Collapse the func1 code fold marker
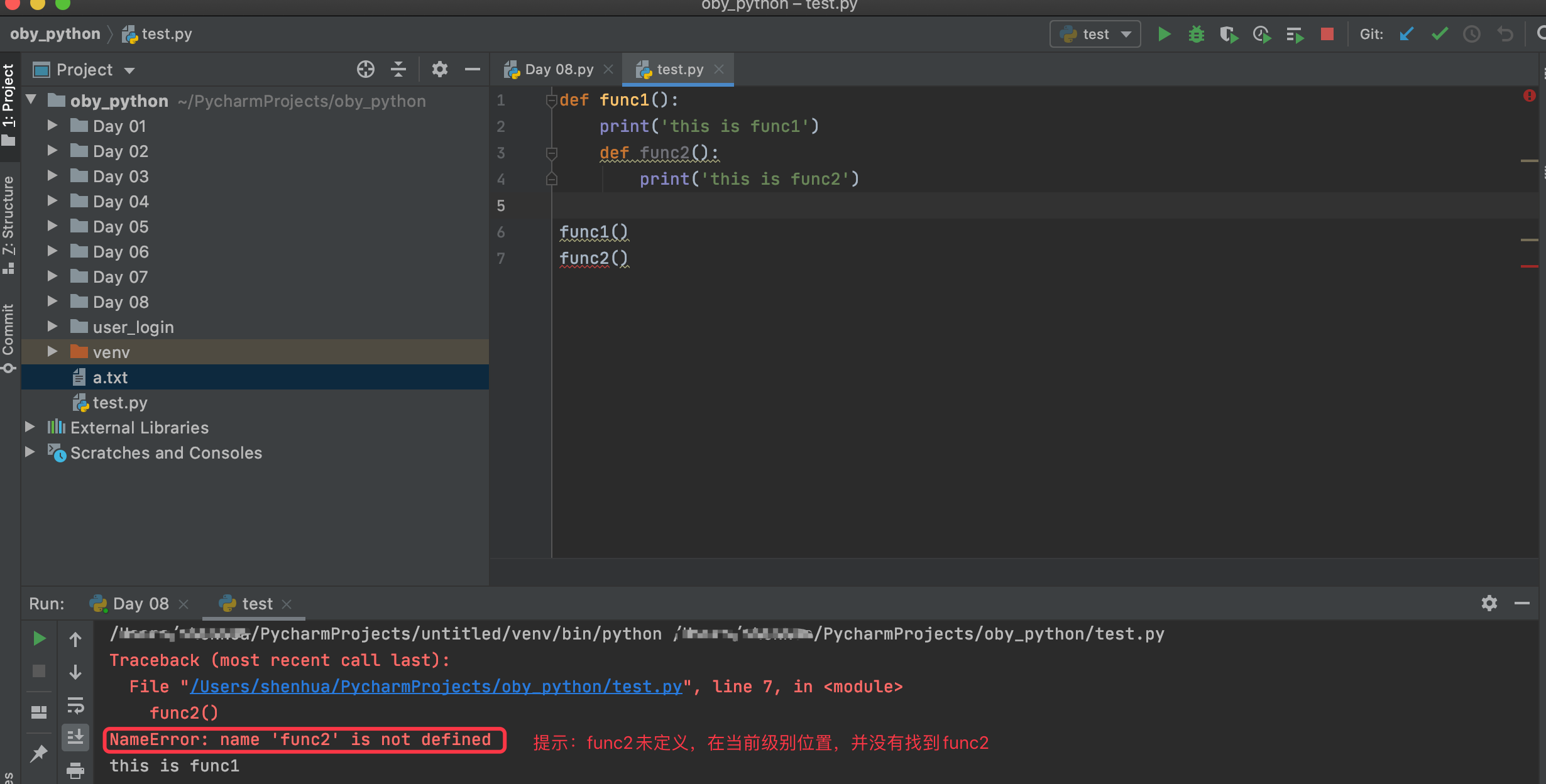The image size is (1546, 784). (551, 101)
